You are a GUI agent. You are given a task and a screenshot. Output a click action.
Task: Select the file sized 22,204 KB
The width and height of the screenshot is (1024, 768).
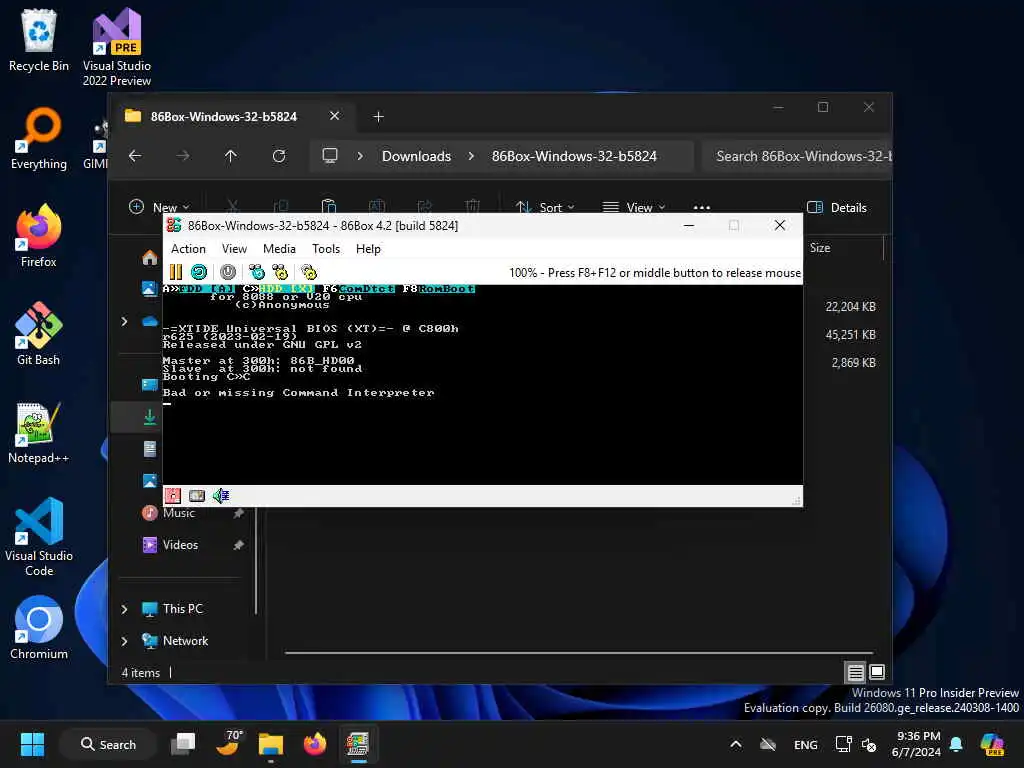point(850,306)
